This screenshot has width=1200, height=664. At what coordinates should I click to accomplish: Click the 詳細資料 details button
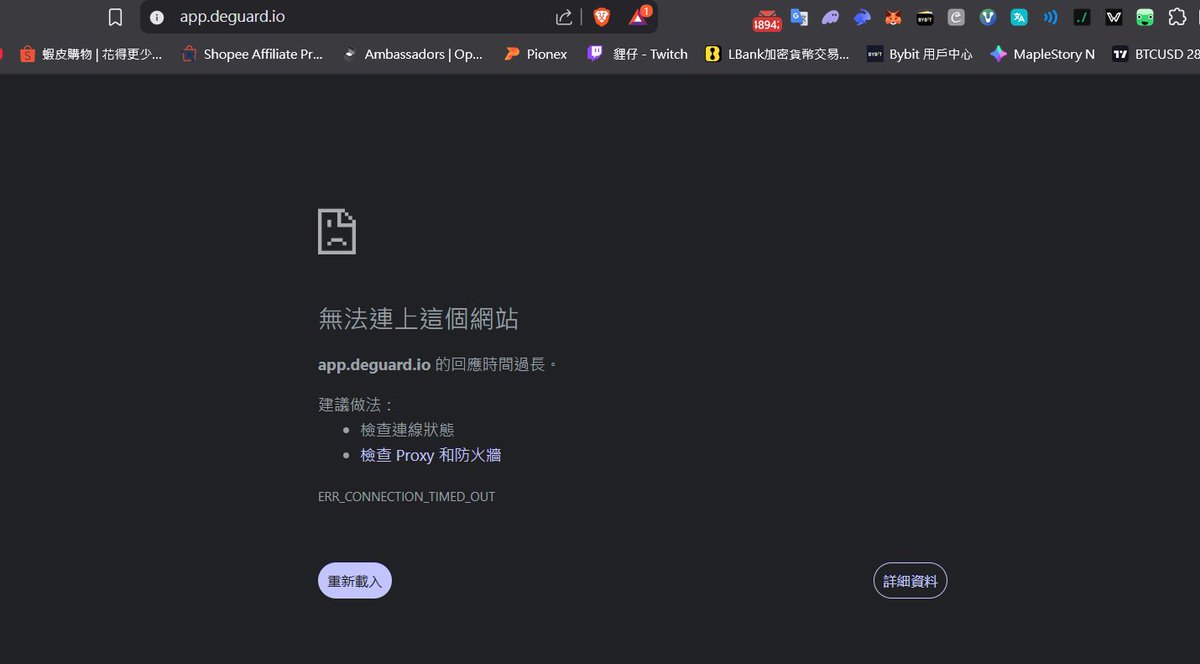coord(910,581)
